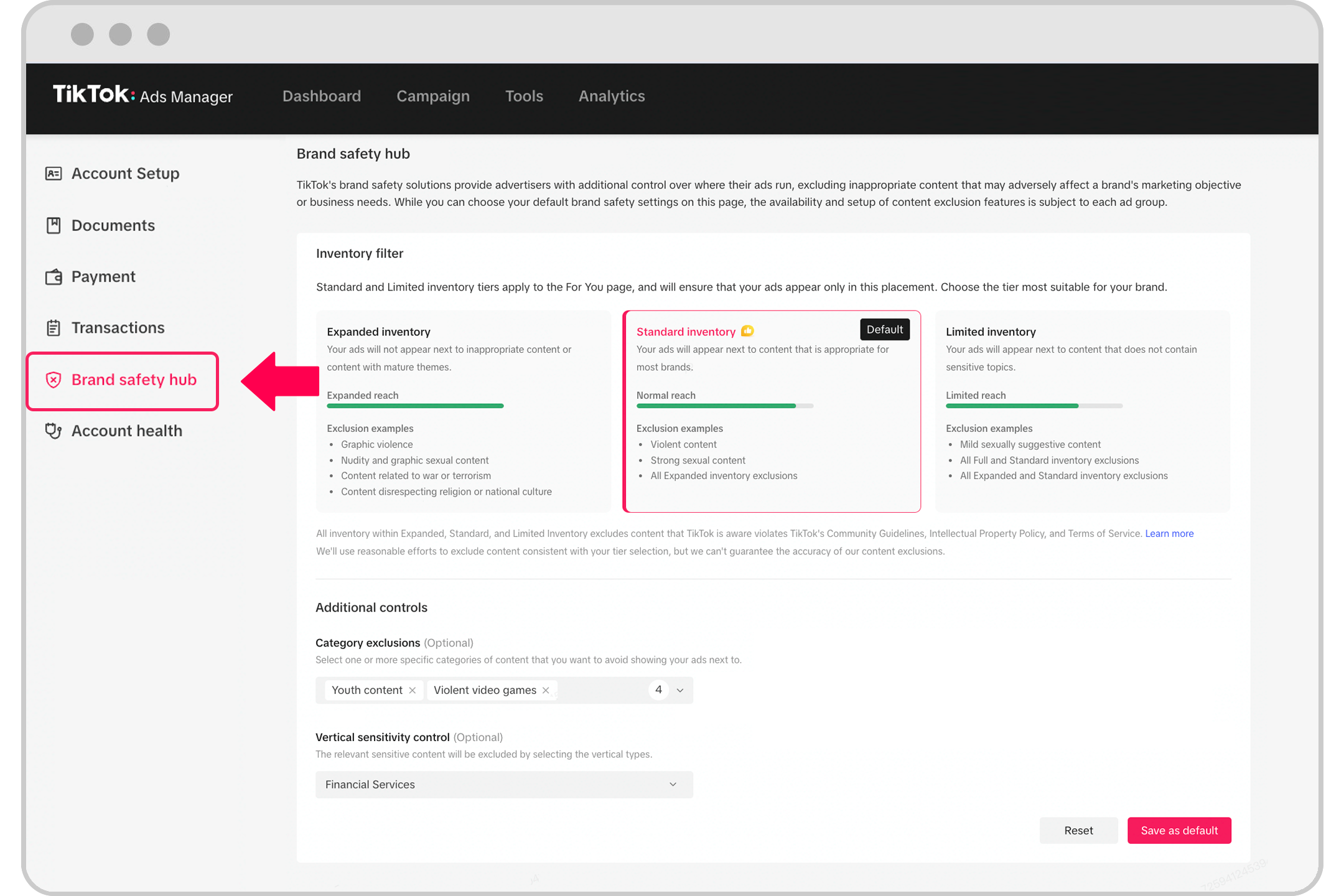Open the Financial Services vertical sensitivity dropdown

click(504, 785)
